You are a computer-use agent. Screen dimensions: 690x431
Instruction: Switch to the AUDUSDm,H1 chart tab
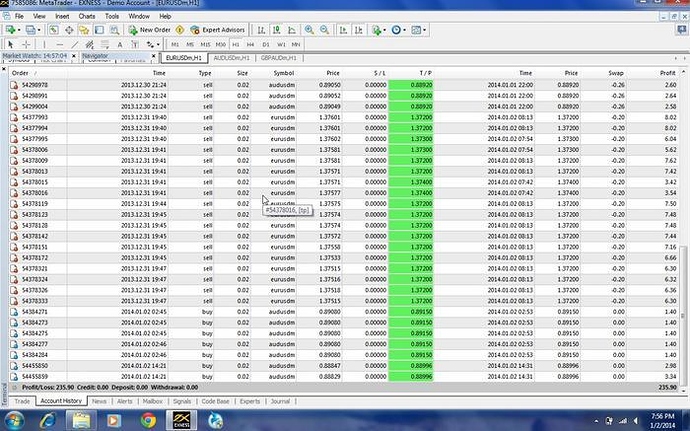(x=231, y=58)
